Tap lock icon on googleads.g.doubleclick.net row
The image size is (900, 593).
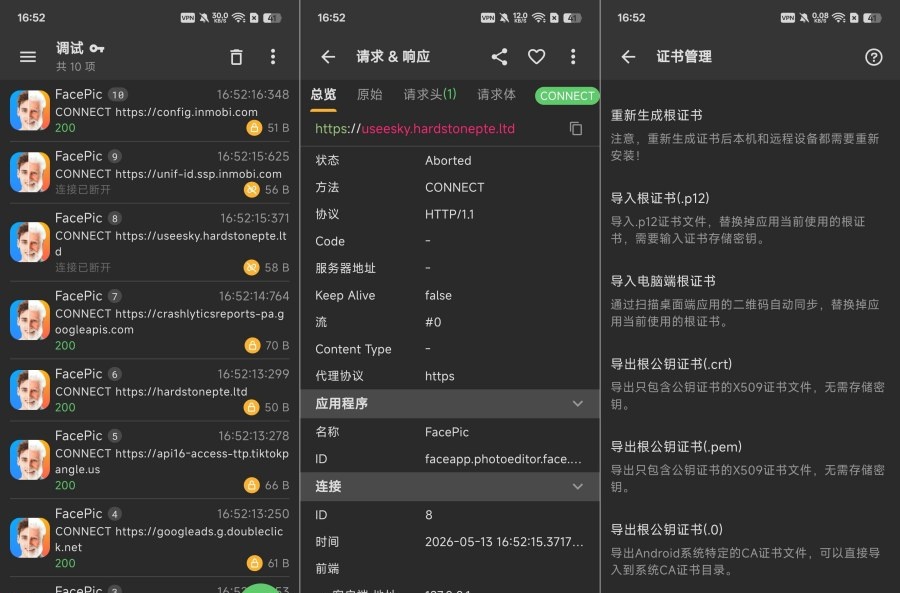(x=254, y=563)
